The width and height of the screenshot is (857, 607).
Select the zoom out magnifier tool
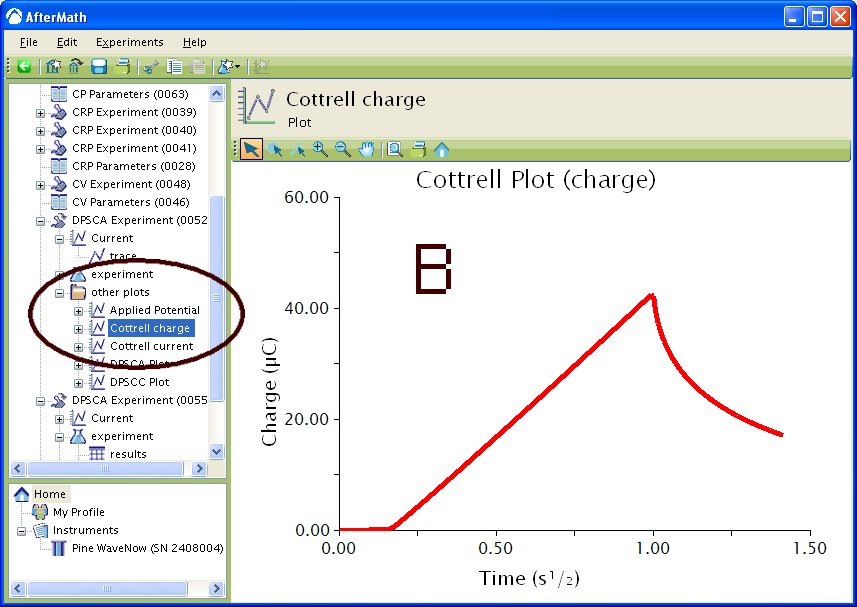pos(343,149)
